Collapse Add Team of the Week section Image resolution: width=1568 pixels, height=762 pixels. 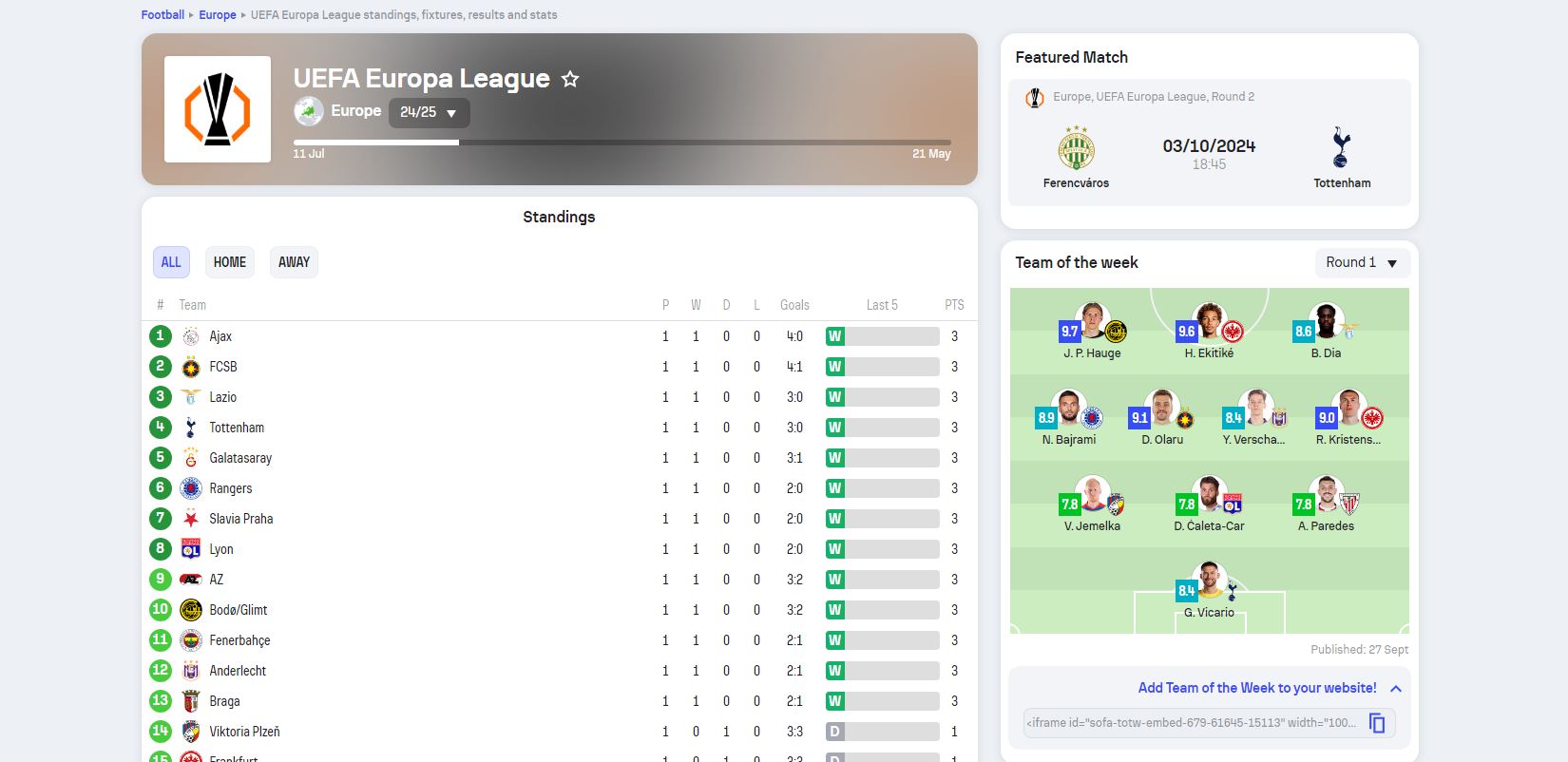pyautogui.click(x=1395, y=689)
